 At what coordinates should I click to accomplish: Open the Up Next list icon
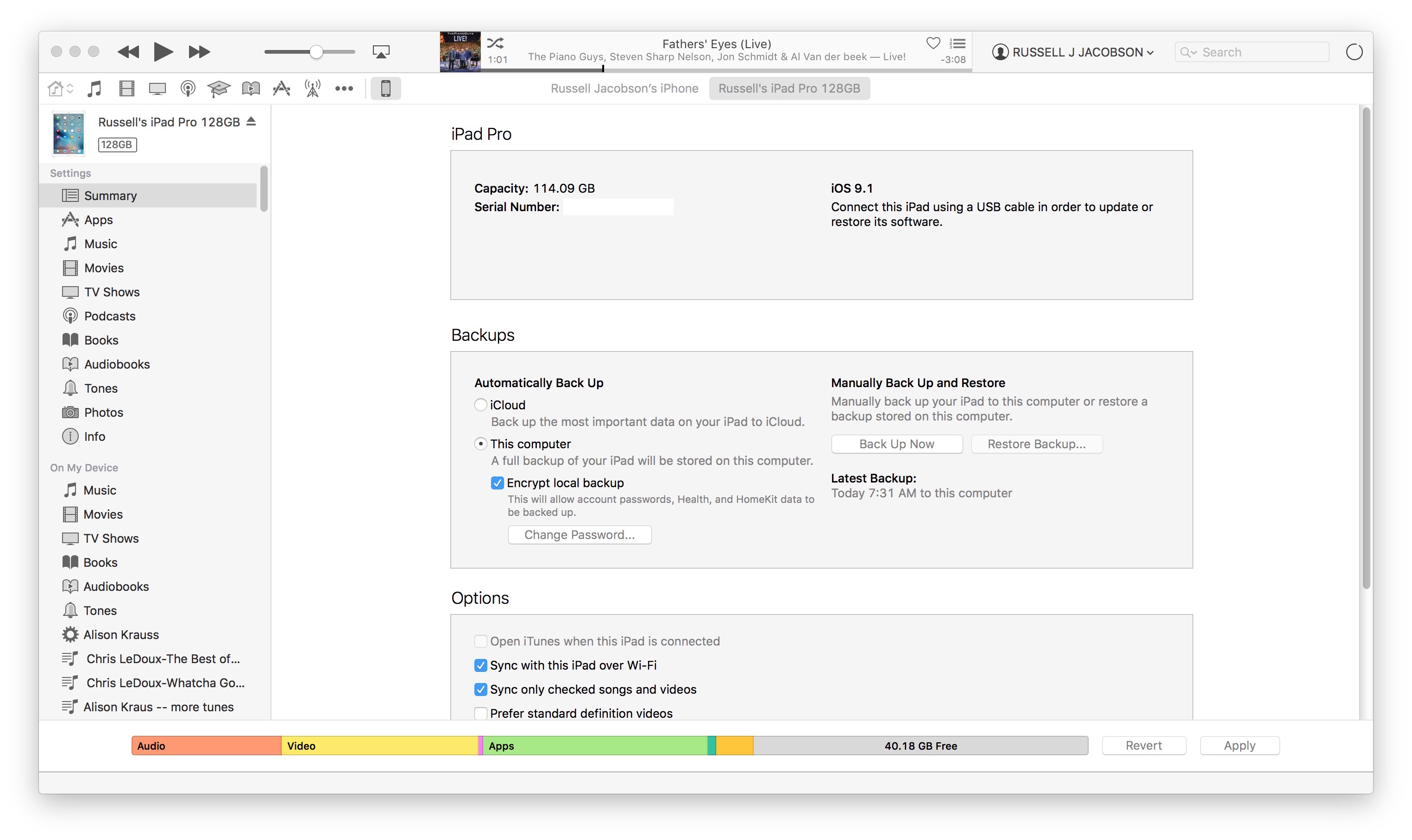(x=958, y=43)
